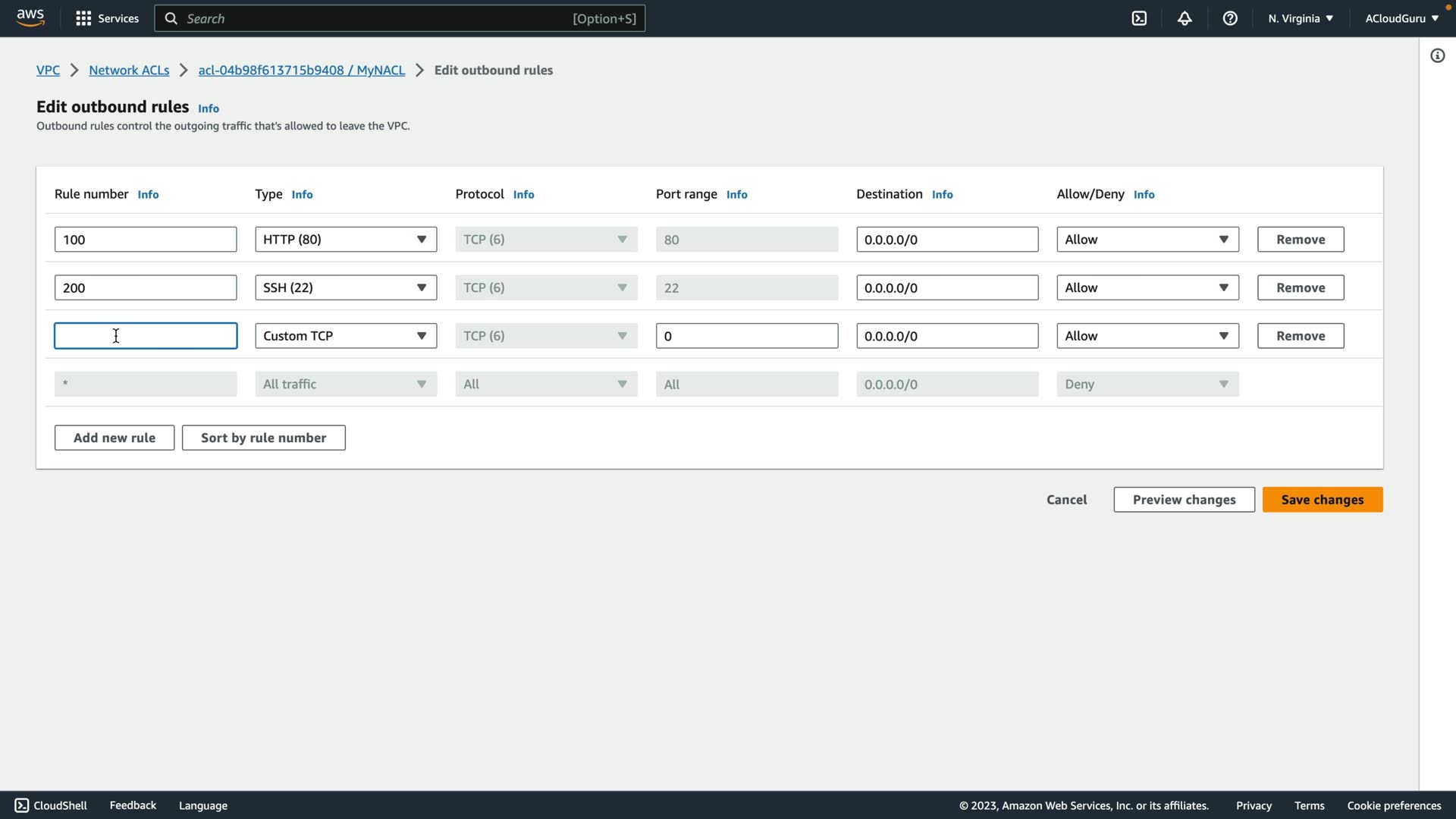Viewport: 1456px width, 819px height.
Task: Click port range field showing 0
Action: [746, 336]
